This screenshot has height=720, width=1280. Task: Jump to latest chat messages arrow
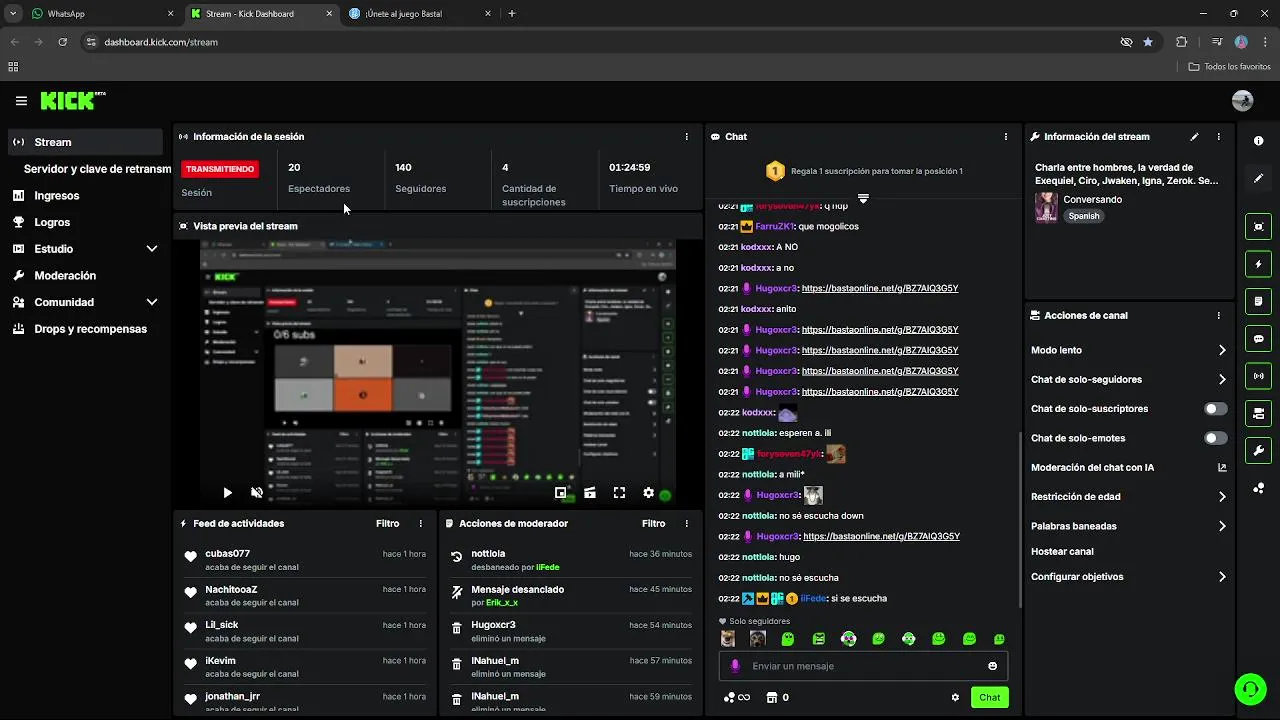pyautogui.click(x=863, y=199)
